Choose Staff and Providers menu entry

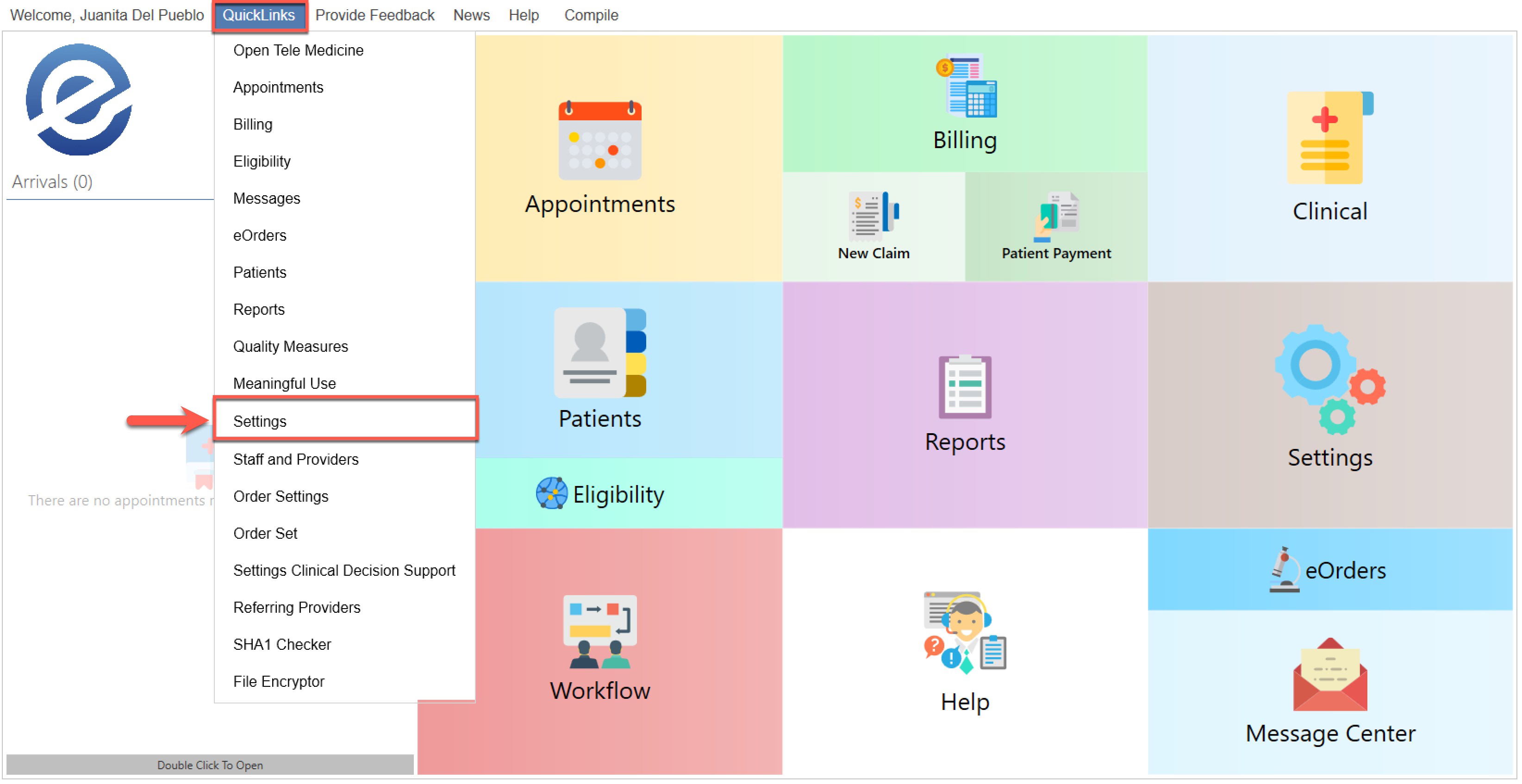295,460
